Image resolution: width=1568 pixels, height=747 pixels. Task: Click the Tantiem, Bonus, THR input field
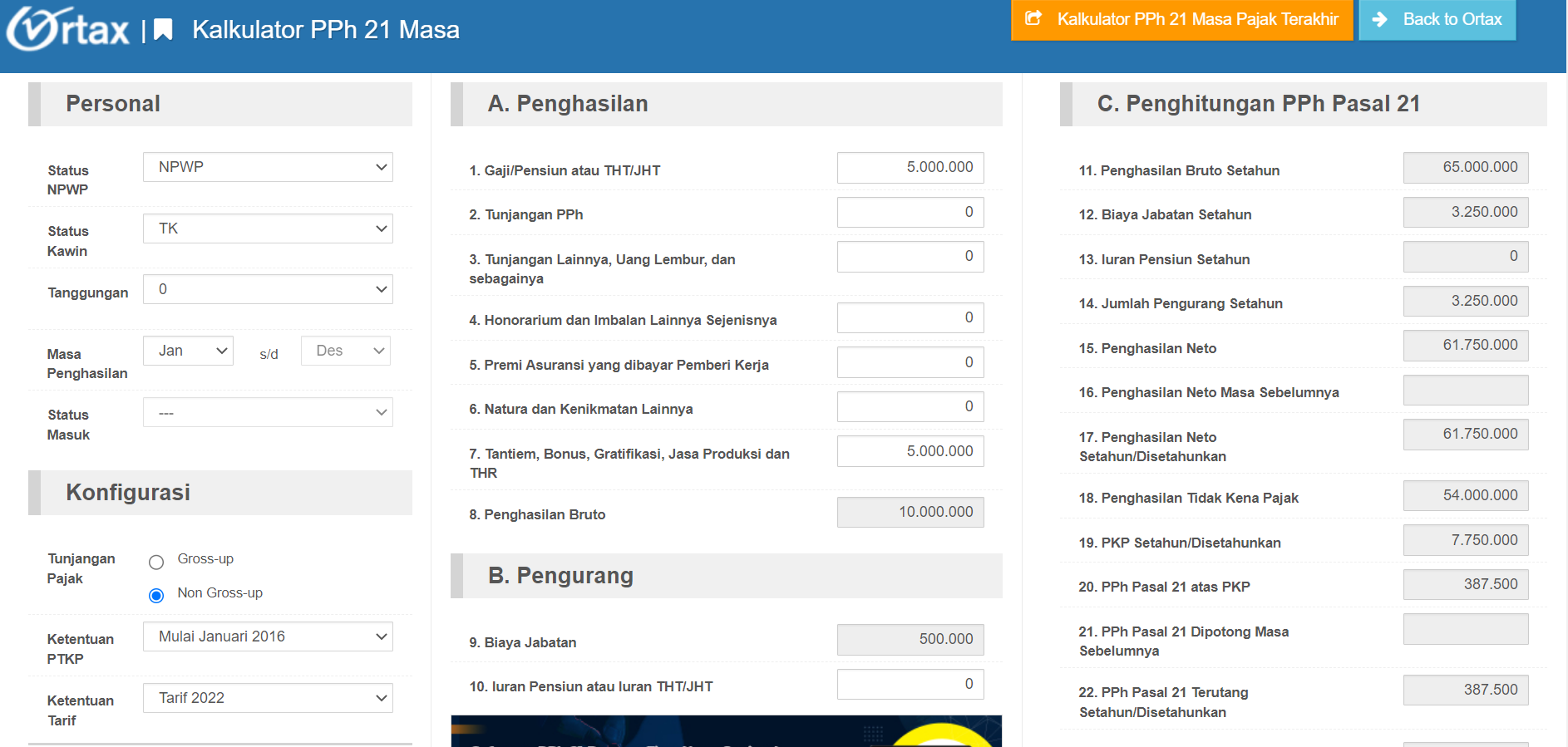(x=910, y=451)
